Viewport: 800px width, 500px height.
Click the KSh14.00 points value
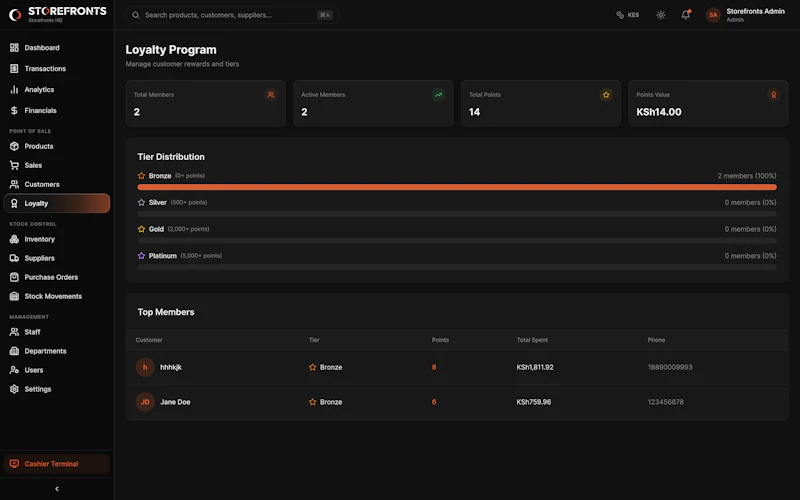tap(659, 112)
